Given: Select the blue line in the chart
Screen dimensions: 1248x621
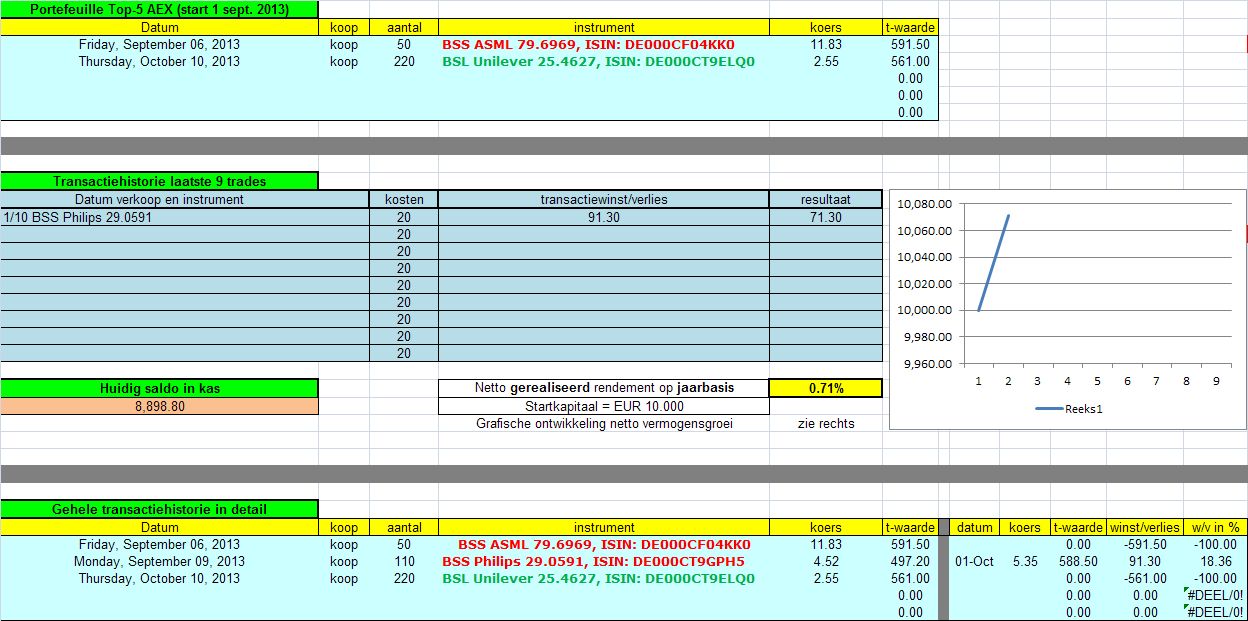Looking at the screenshot, I should (x=994, y=262).
